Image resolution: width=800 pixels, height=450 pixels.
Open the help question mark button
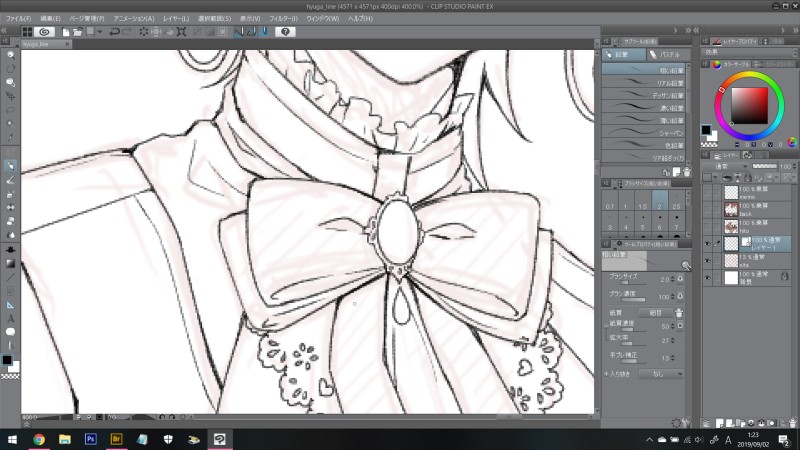285,32
